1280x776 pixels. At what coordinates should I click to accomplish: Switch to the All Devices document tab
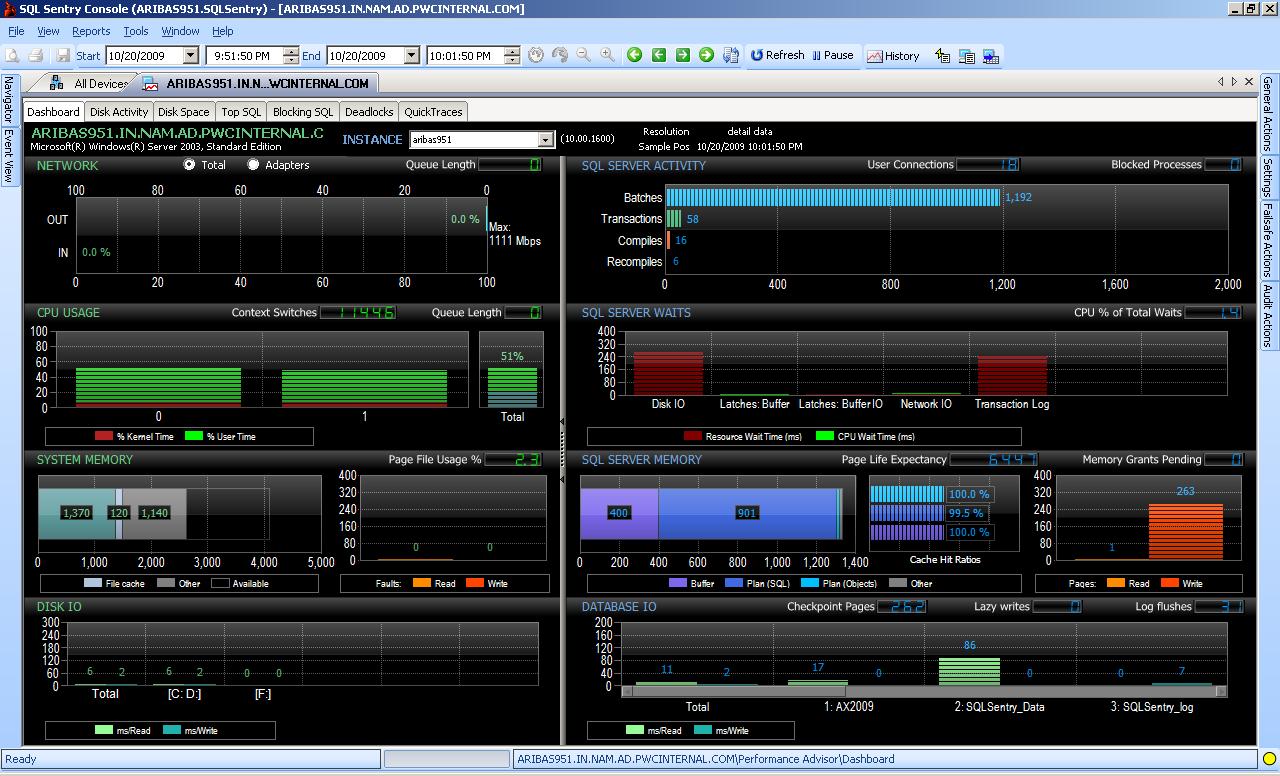(89, 84)
